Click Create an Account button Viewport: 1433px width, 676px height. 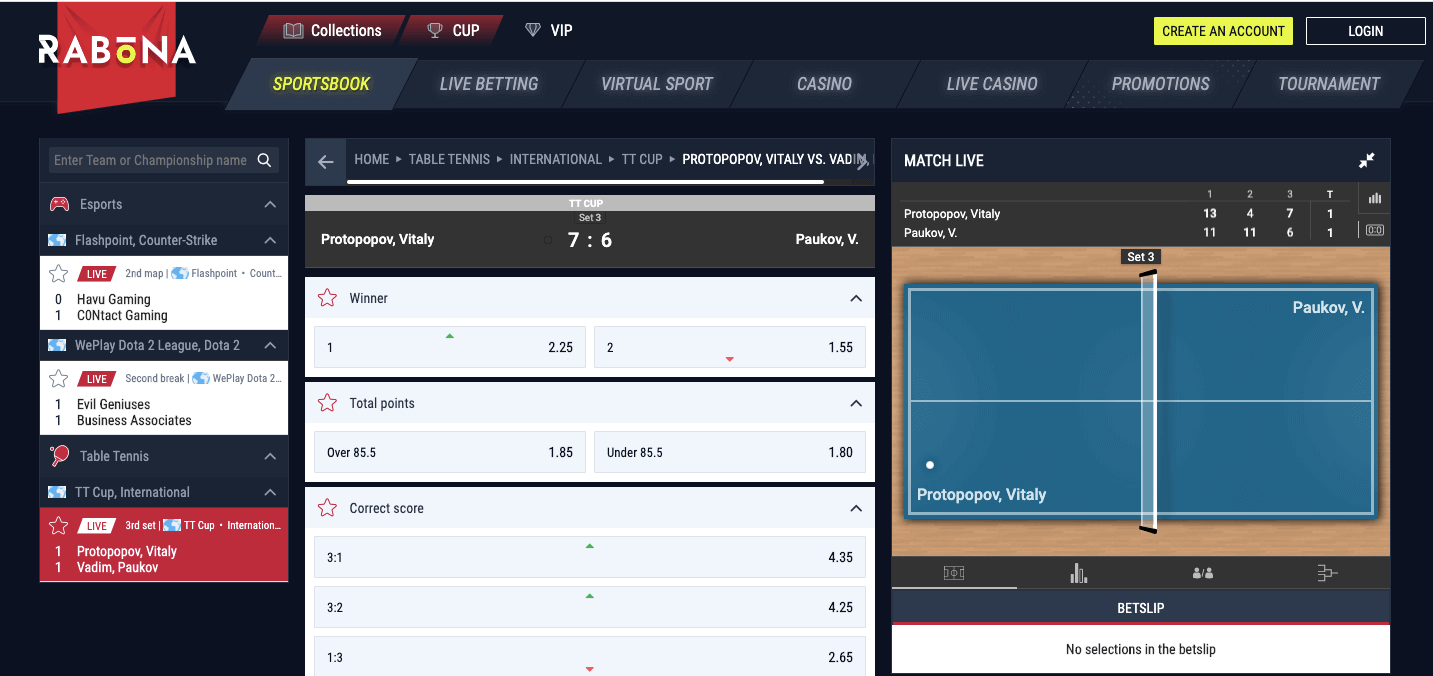tap(1223, 31)
